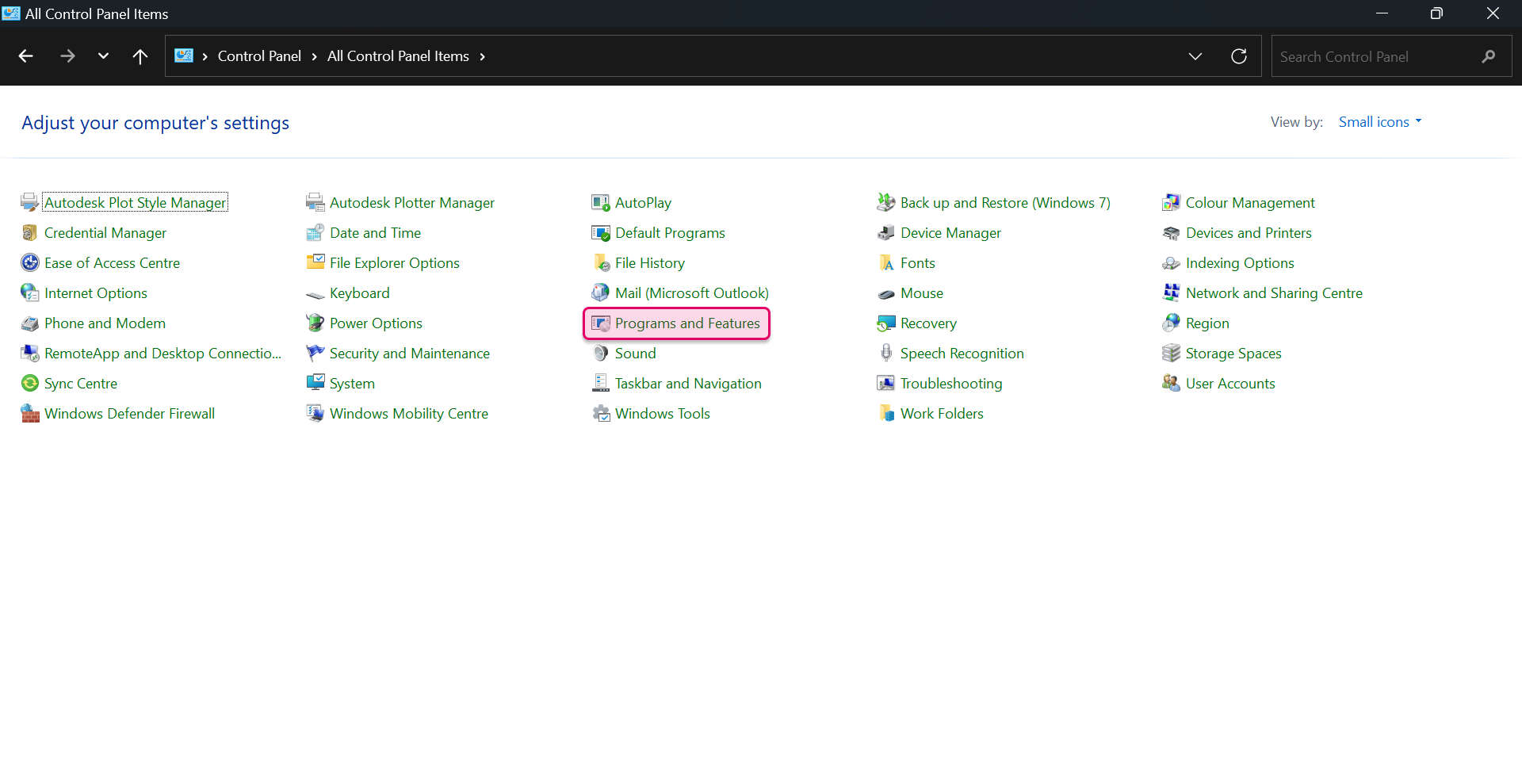Open the View by Small icons dropdown
This screenshot has width=1522, height=784.
(1380, 122)
